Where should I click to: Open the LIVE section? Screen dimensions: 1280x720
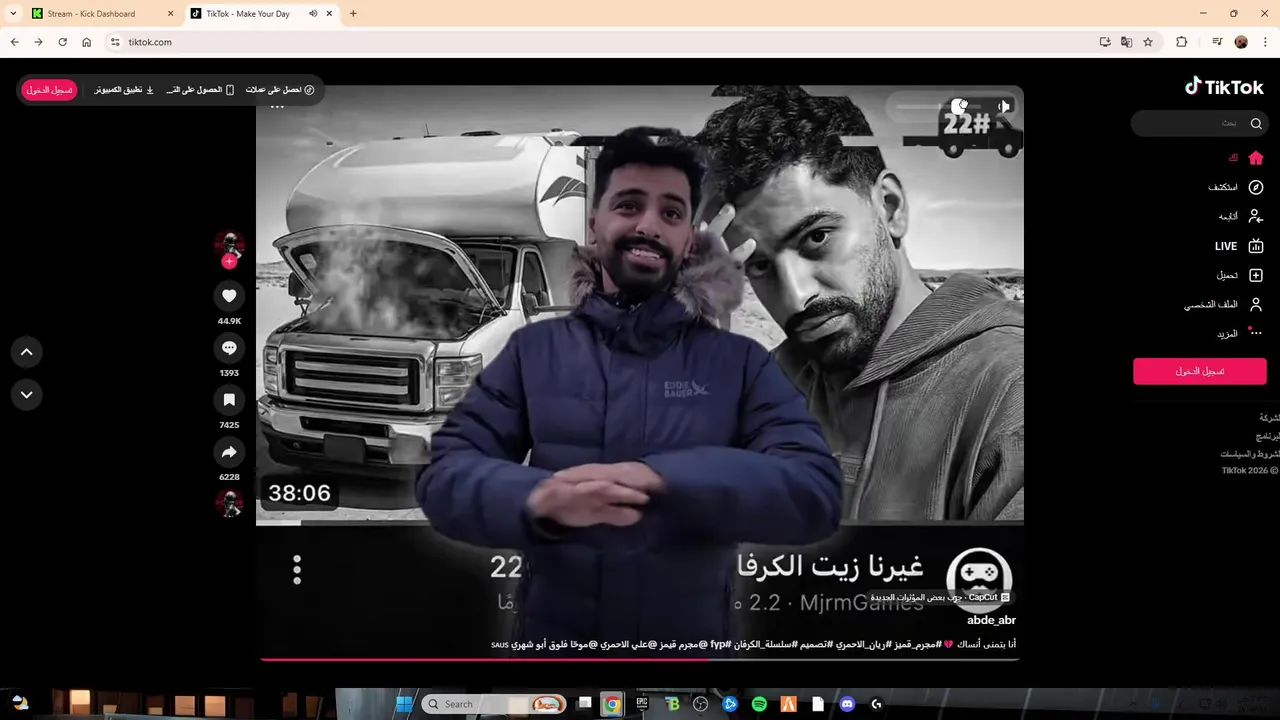tap(1239, 246)
